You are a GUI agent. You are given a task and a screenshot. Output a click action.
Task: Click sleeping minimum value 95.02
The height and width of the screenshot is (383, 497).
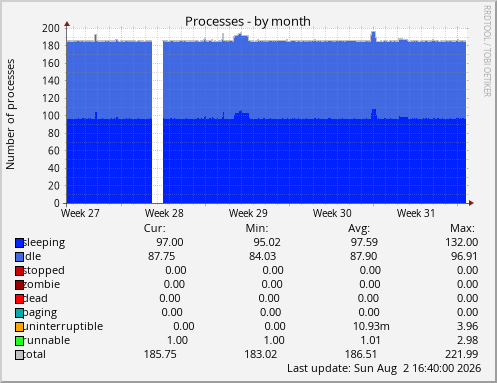coord(267,242)
